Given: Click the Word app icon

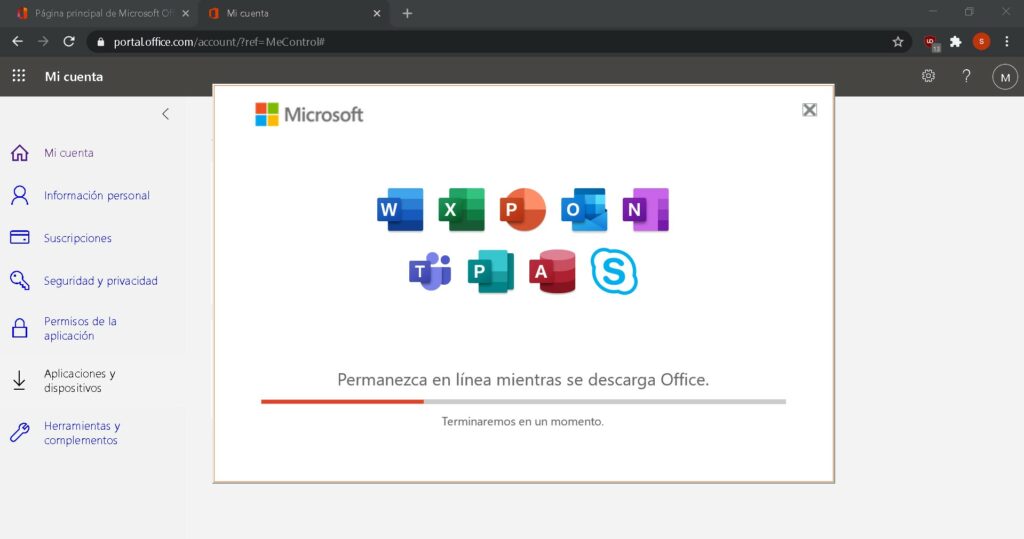Looking at the screenshot, I should 400,210.
